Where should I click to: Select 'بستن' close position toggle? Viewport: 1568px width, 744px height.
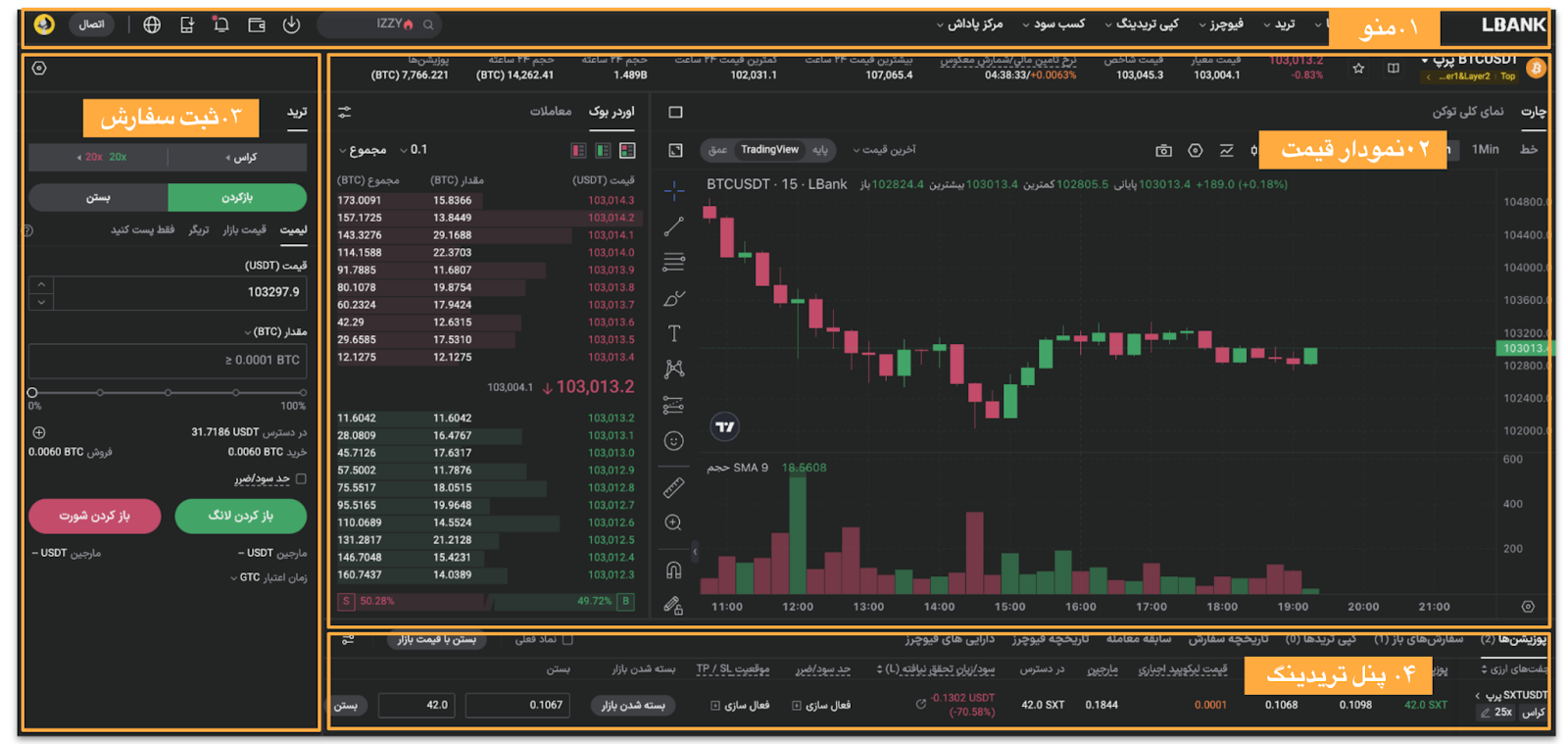point(98,197)
